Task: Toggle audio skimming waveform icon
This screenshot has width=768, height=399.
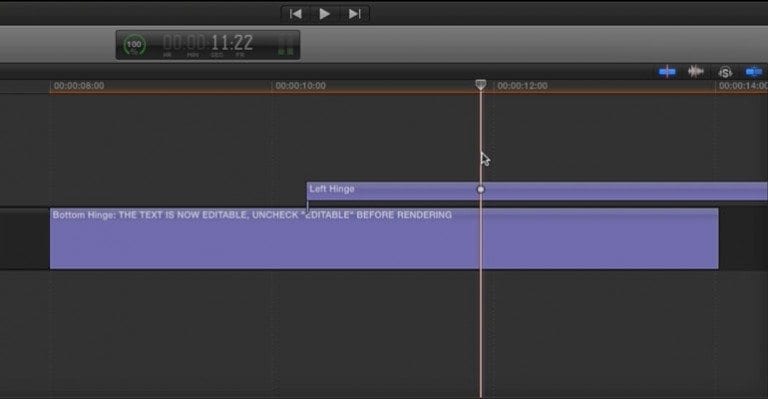Action: point(696,72)
